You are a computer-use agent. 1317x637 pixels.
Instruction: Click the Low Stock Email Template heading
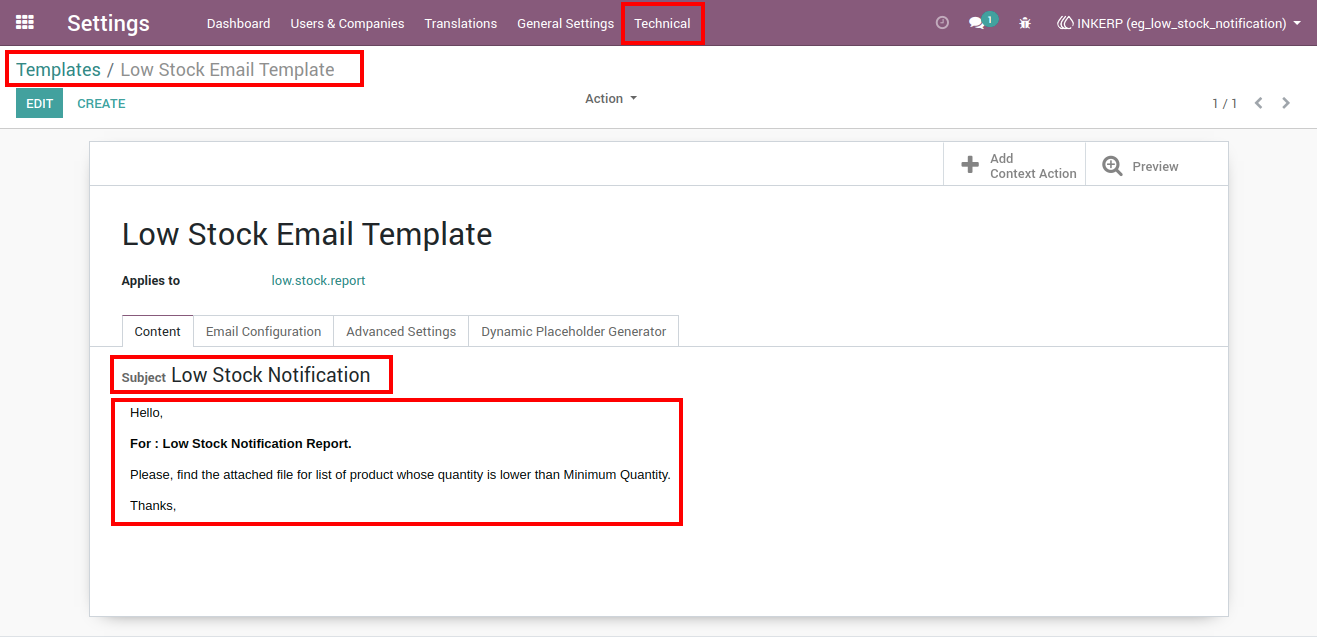pyautogui.click(x=307, y=234)
